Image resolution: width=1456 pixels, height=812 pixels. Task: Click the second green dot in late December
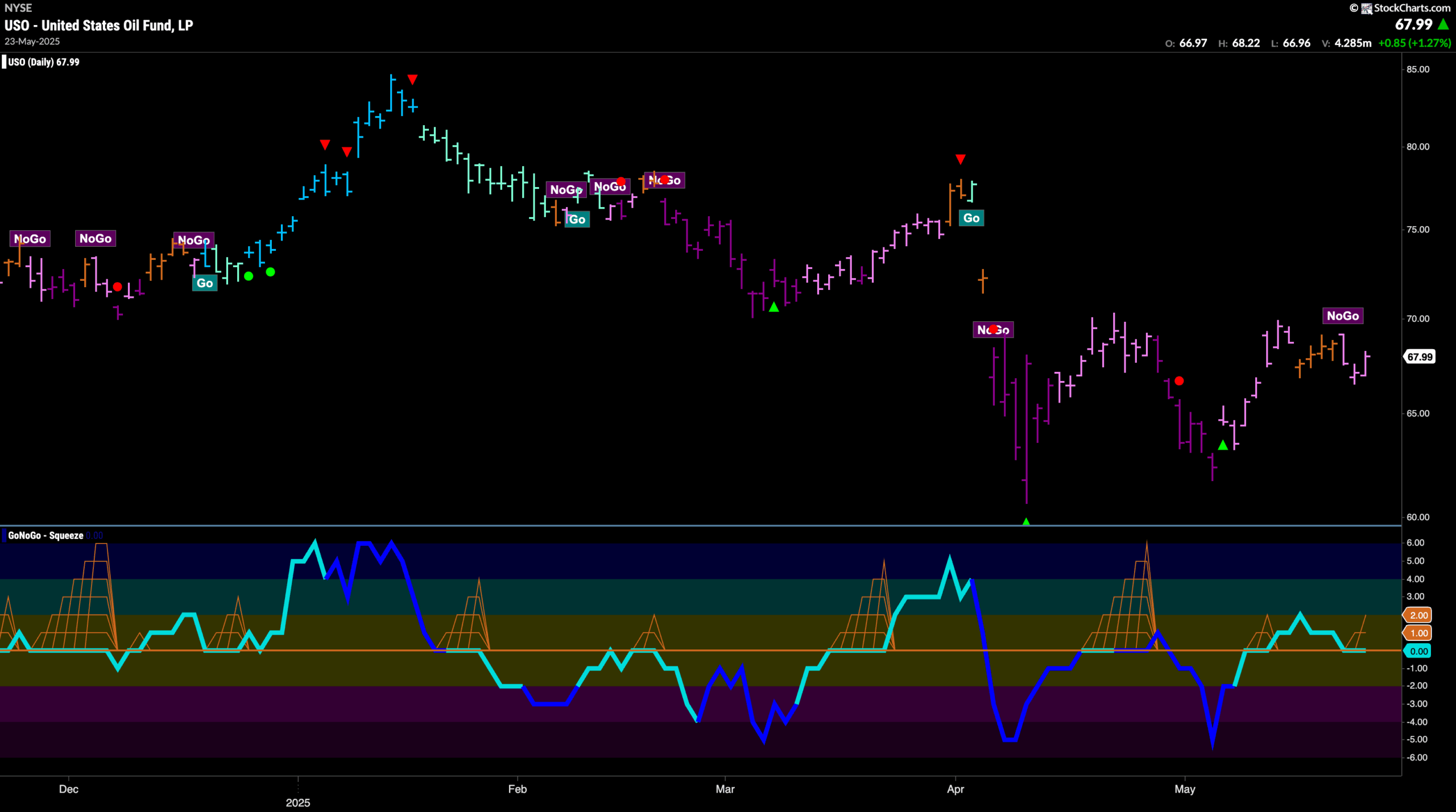[x=271, y=272]
